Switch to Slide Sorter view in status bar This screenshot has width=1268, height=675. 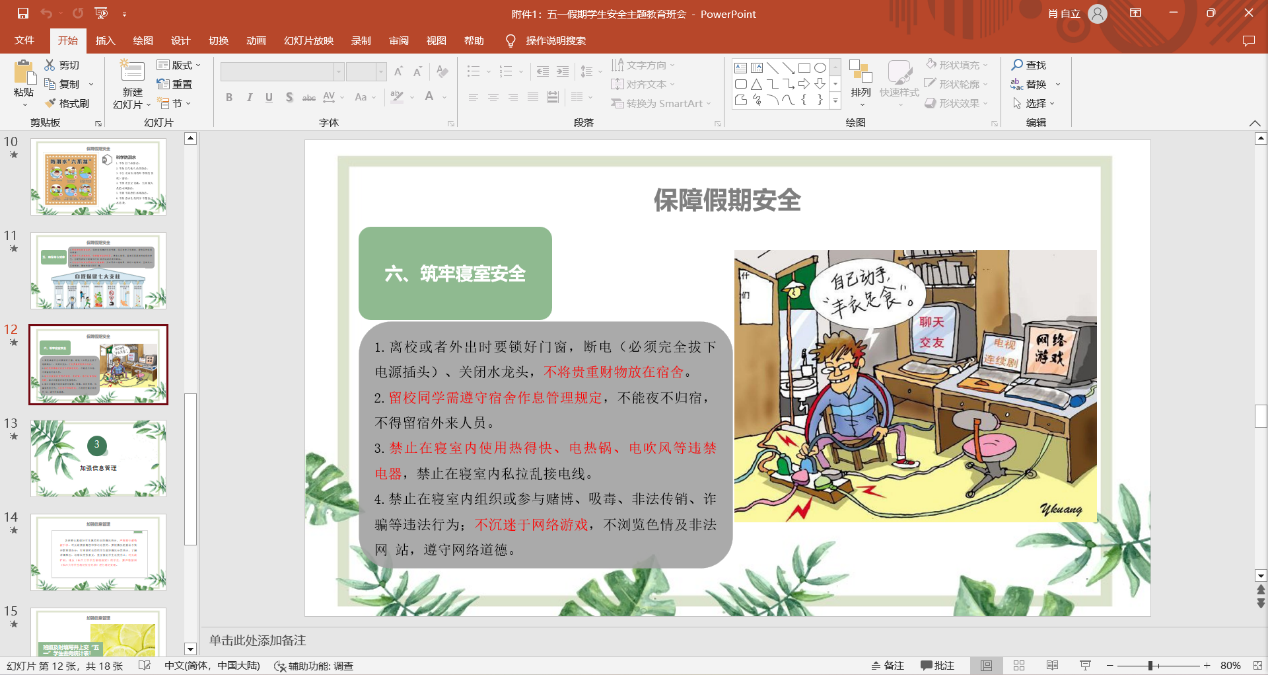[x=1019, y=665]
